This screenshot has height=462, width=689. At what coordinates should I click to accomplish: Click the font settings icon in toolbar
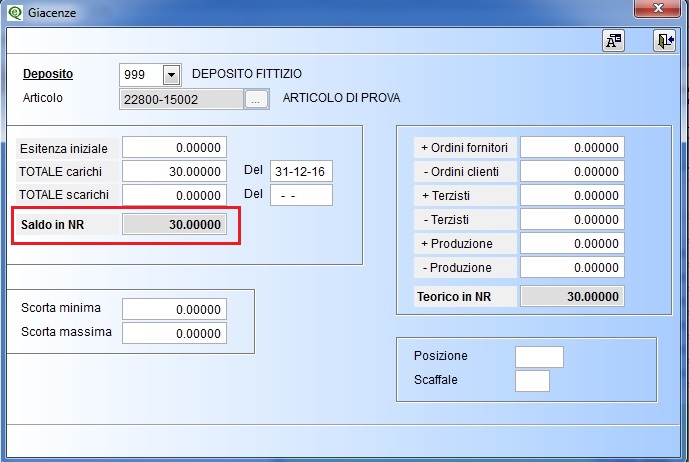click(613, 40)
